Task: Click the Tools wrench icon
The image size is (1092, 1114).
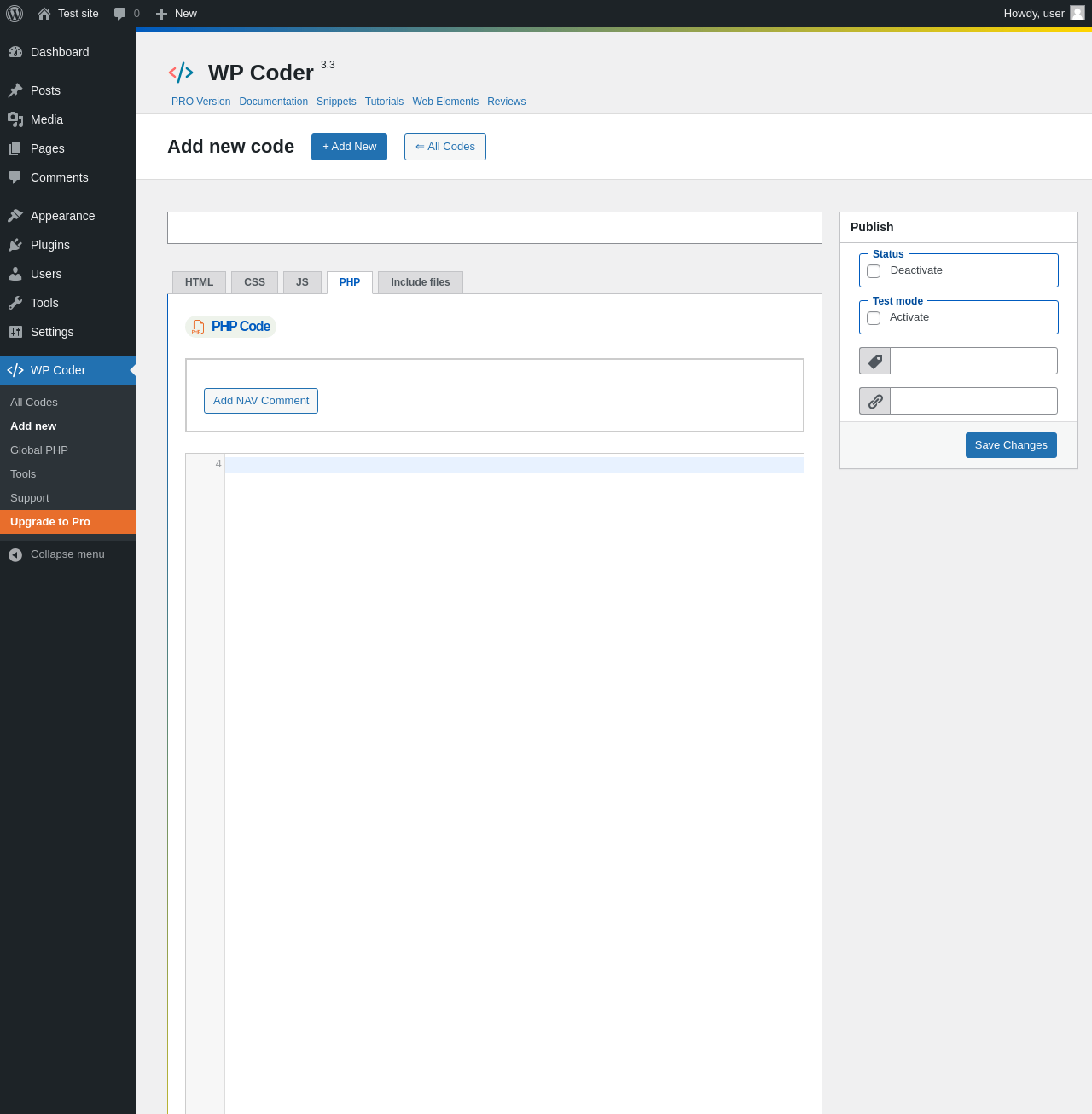Action: coord(15,303)
